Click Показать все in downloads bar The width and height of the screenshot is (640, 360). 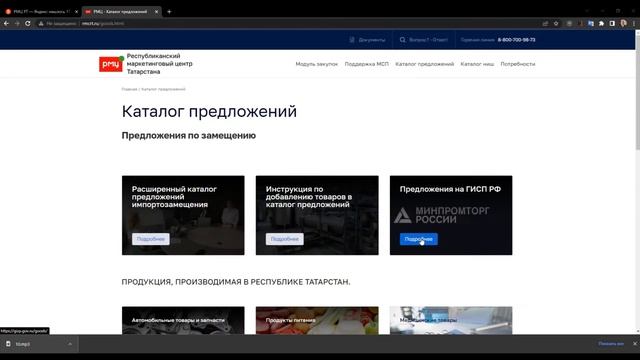pos(611,344)
